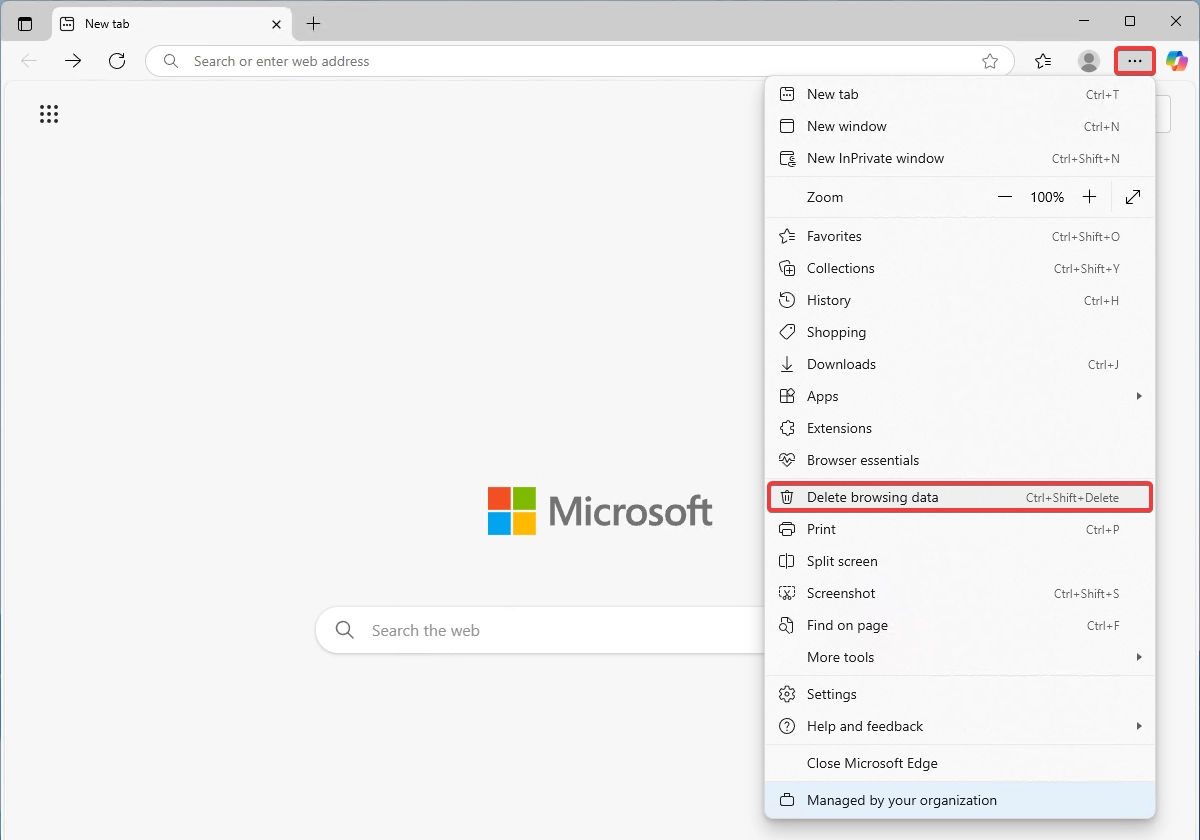The image size is (1200, 840).
Task: Open Extensions menu item
Action: coord(960,428)
